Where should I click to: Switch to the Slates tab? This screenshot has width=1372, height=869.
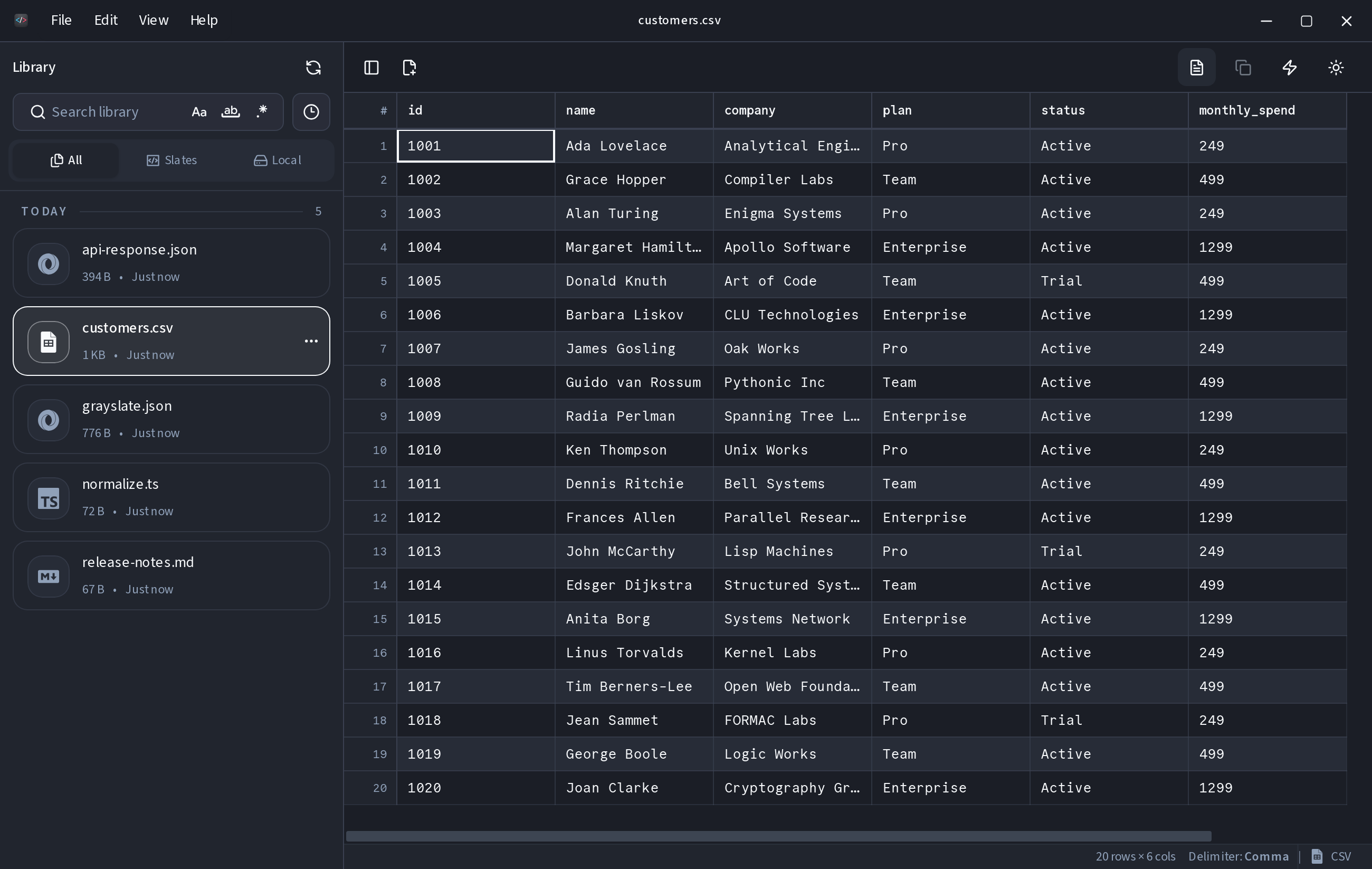coord(171,160)
